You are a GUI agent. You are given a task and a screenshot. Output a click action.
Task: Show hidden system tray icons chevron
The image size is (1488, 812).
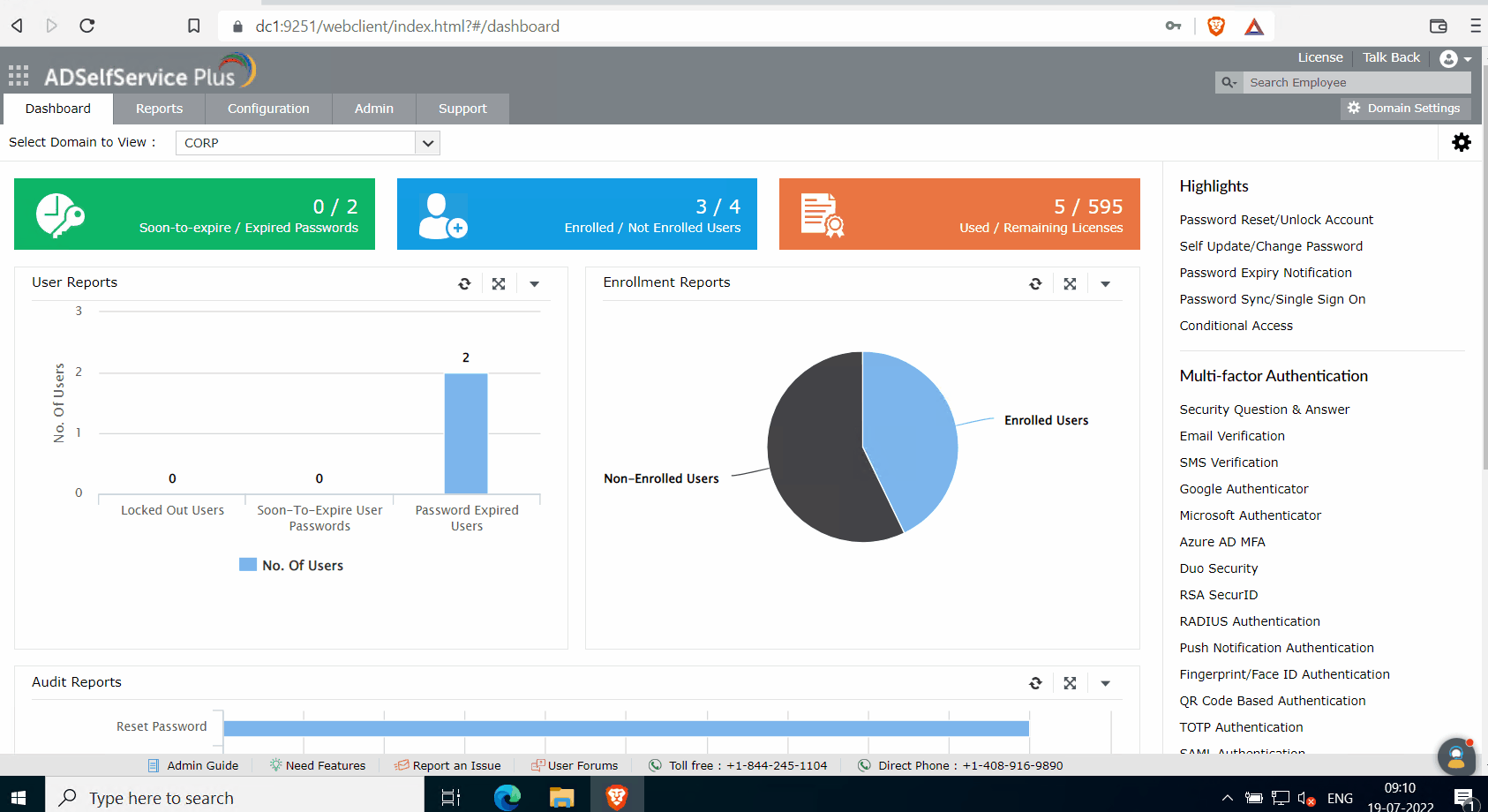[x=1228, y=799]
